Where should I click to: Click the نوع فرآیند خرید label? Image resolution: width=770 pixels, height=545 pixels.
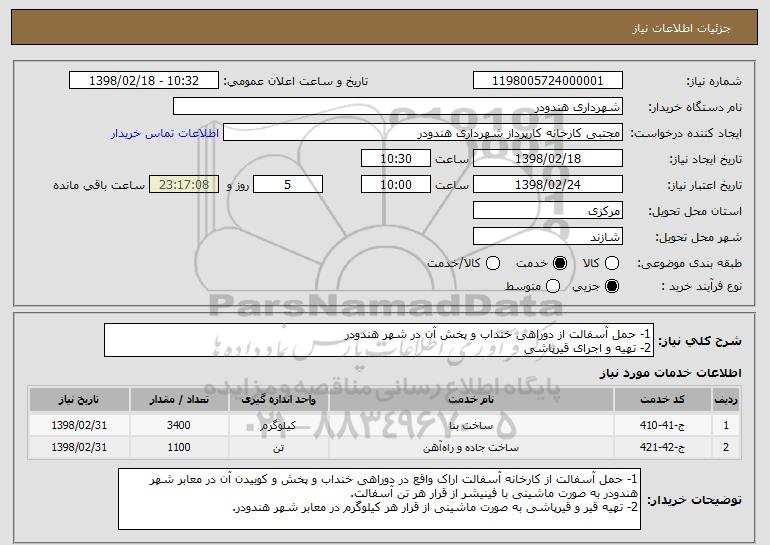point(701,286)
